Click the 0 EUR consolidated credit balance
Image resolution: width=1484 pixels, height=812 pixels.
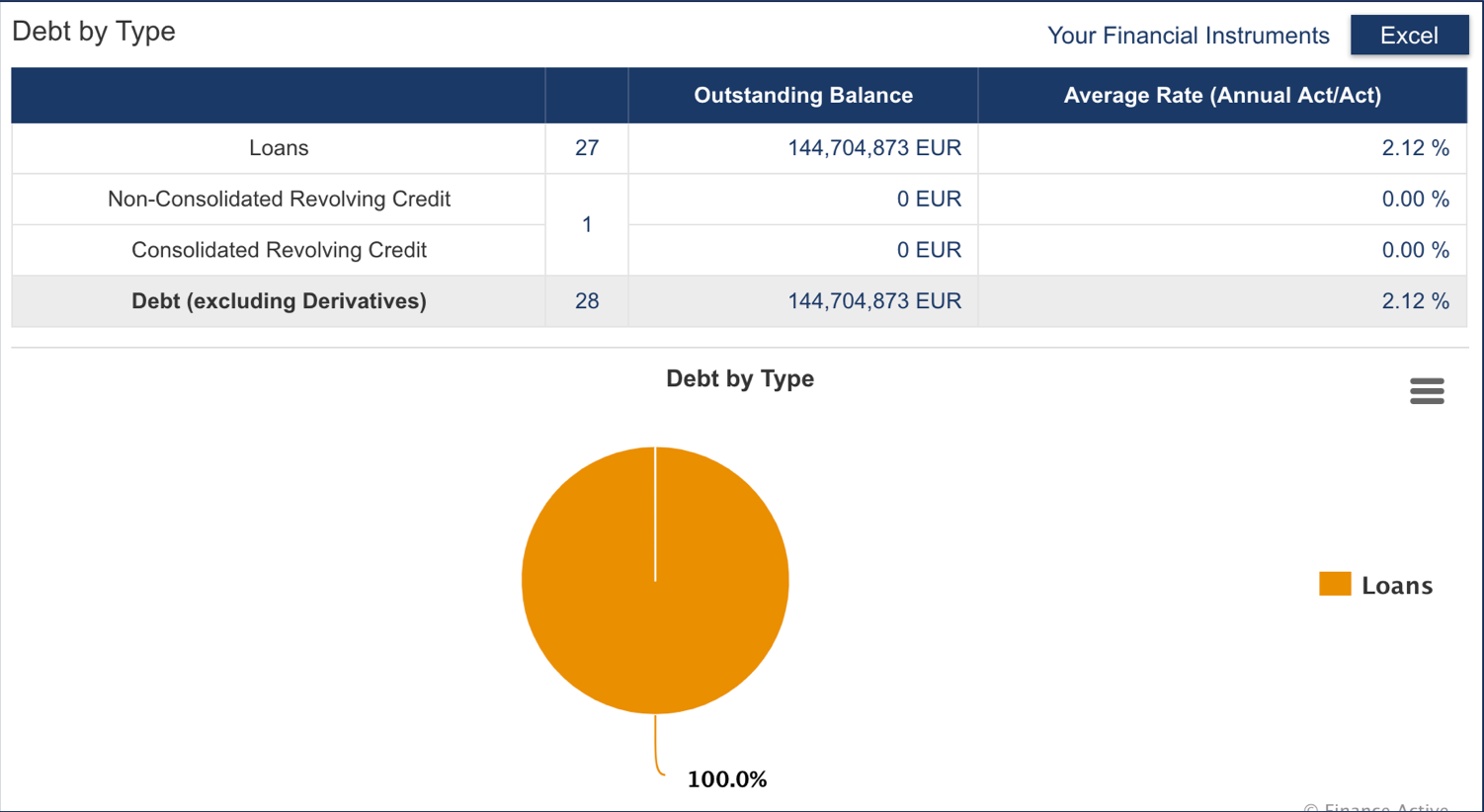(x=930, y=250)
